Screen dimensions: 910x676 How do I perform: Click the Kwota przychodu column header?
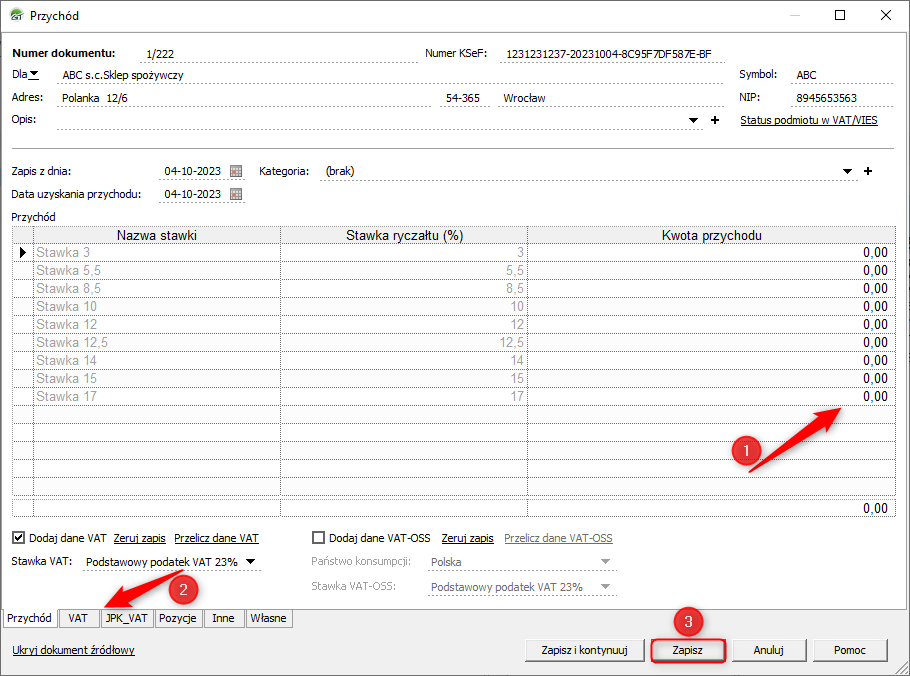[712, 235]
